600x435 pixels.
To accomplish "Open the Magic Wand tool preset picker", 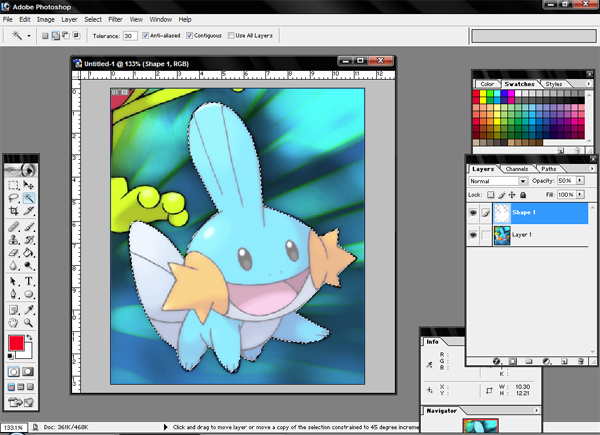I will tap(29, 36).
